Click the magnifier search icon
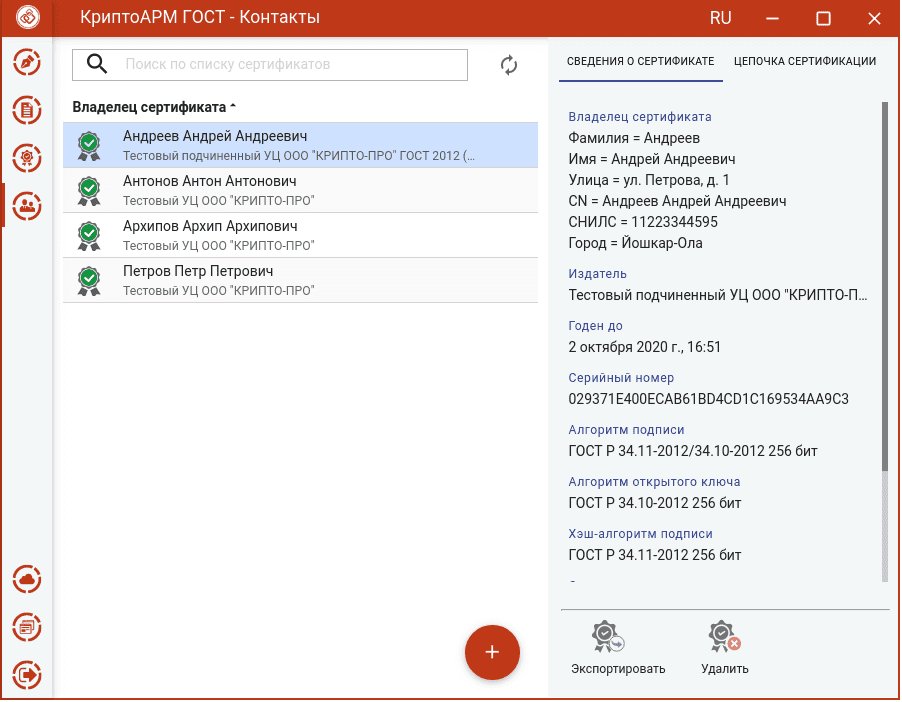 [97, 64]
